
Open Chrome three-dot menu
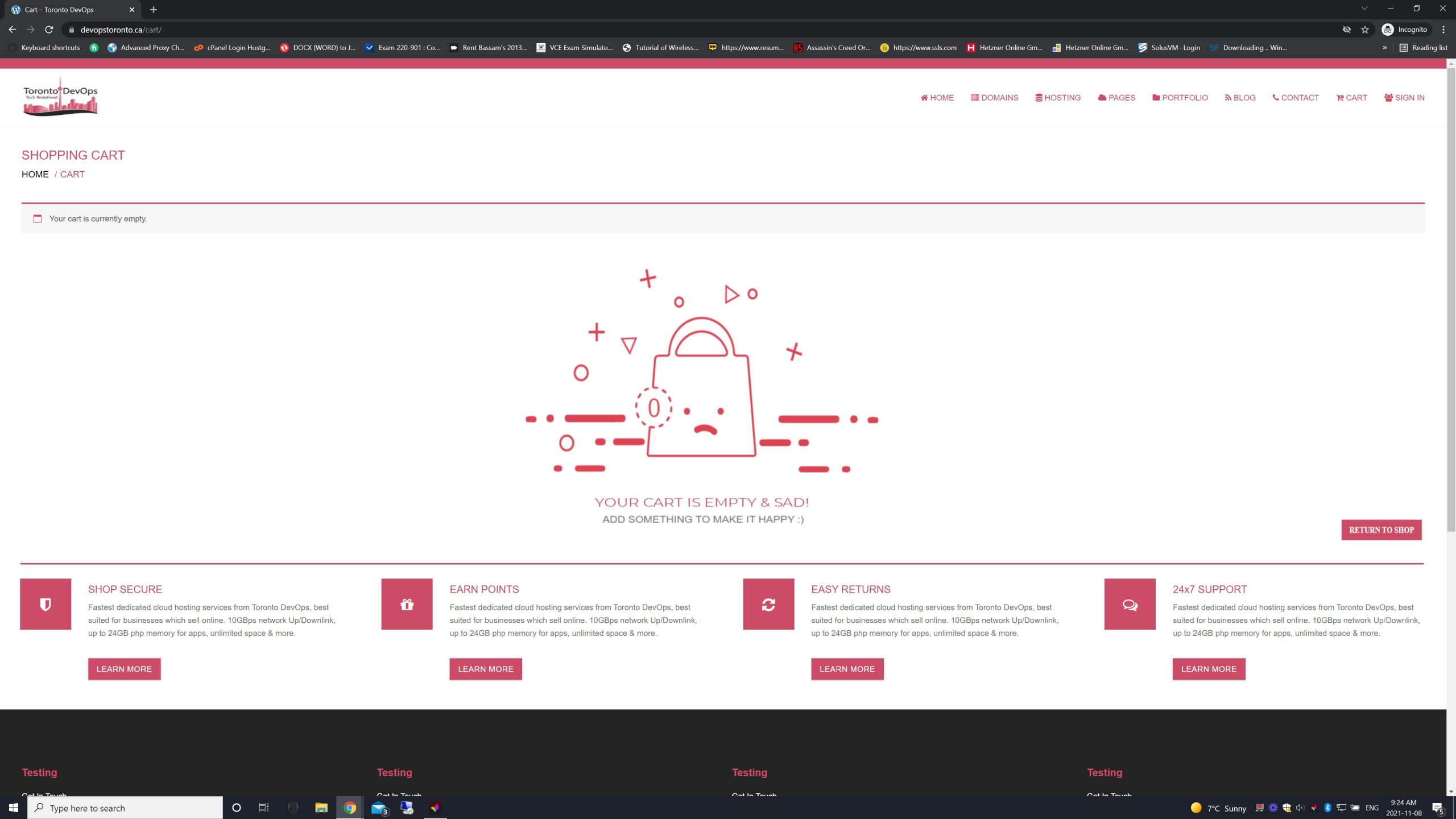pyautogui.click(x=1443, y=30)
